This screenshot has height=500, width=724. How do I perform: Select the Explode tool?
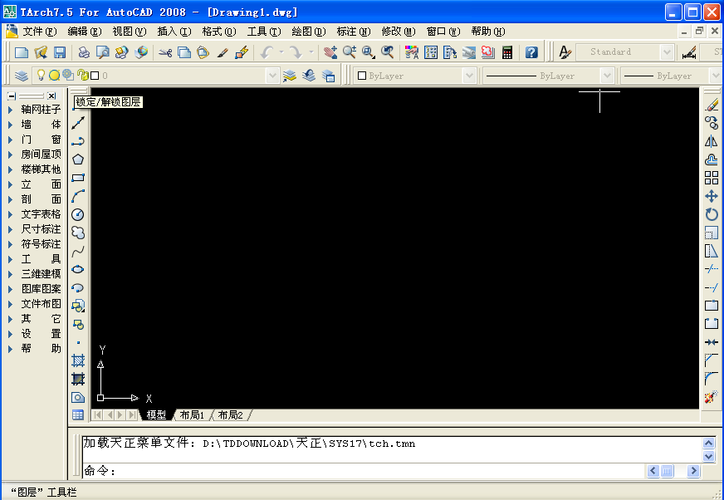(x=712, y=397)
